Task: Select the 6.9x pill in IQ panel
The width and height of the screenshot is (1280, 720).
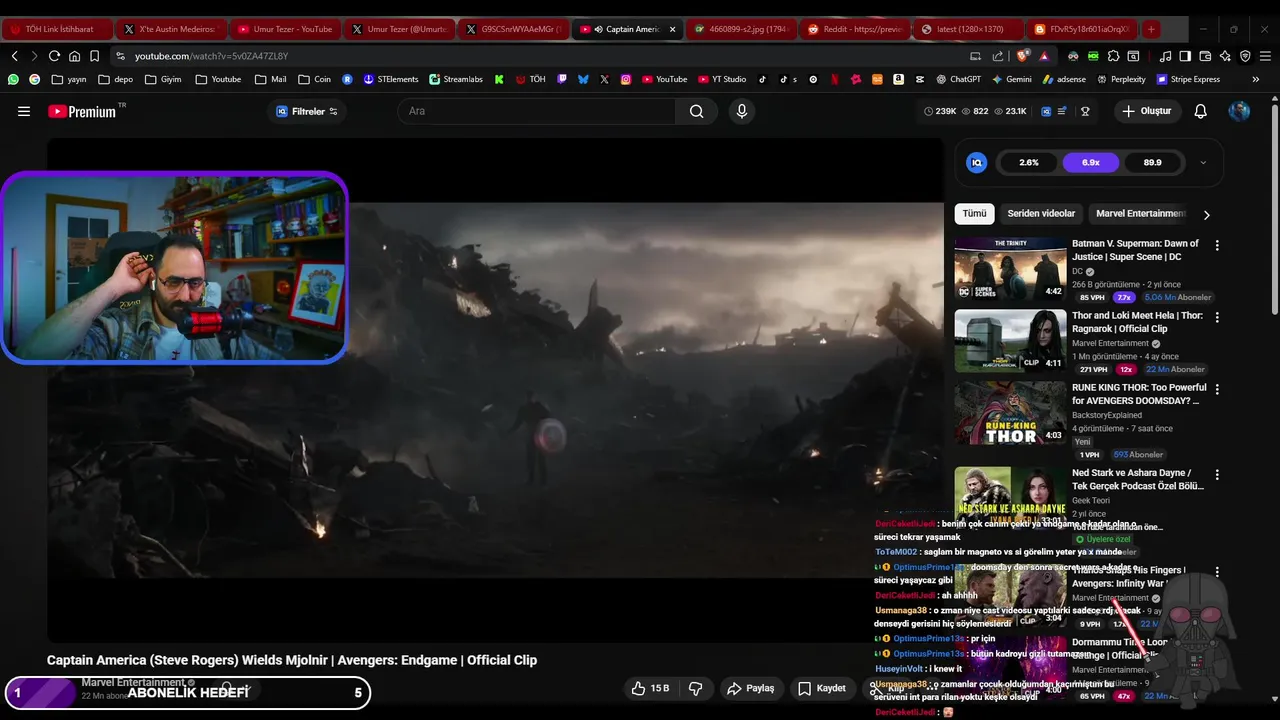Action: coord(1090,162)
